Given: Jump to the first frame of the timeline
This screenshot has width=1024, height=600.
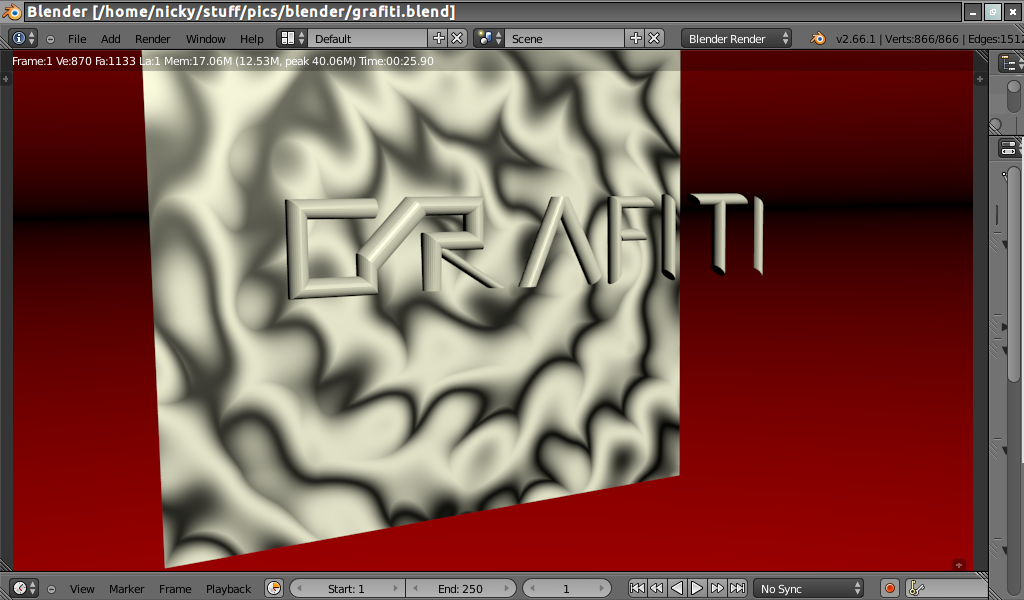Looking at the screenshot, I should [x=637, y=588].
